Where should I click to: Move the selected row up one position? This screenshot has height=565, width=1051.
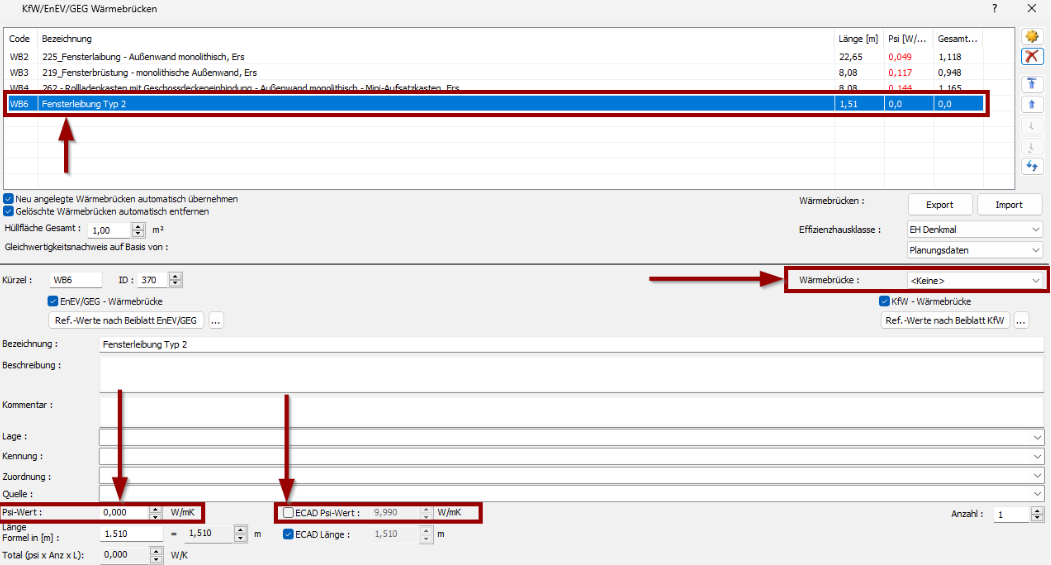1033,104
